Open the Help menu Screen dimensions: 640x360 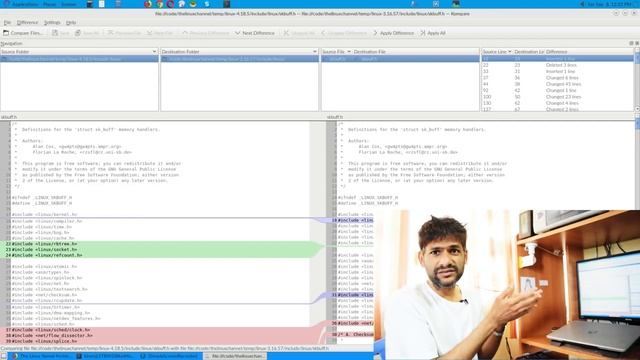[x=71, y=22]
